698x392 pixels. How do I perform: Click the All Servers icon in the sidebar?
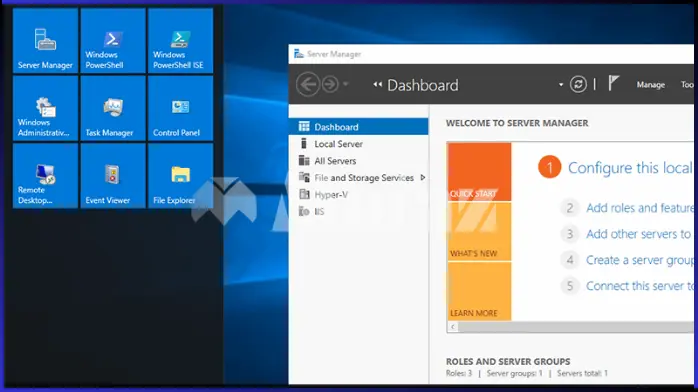tap(304, 160)
